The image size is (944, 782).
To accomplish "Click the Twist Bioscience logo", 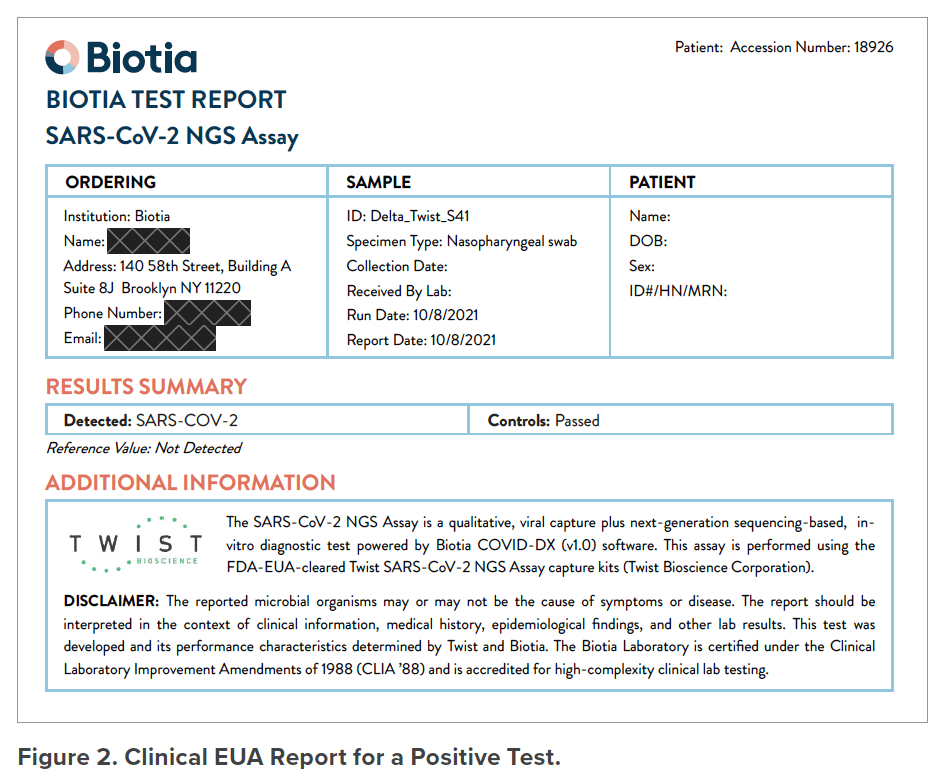I will [135, 545].
